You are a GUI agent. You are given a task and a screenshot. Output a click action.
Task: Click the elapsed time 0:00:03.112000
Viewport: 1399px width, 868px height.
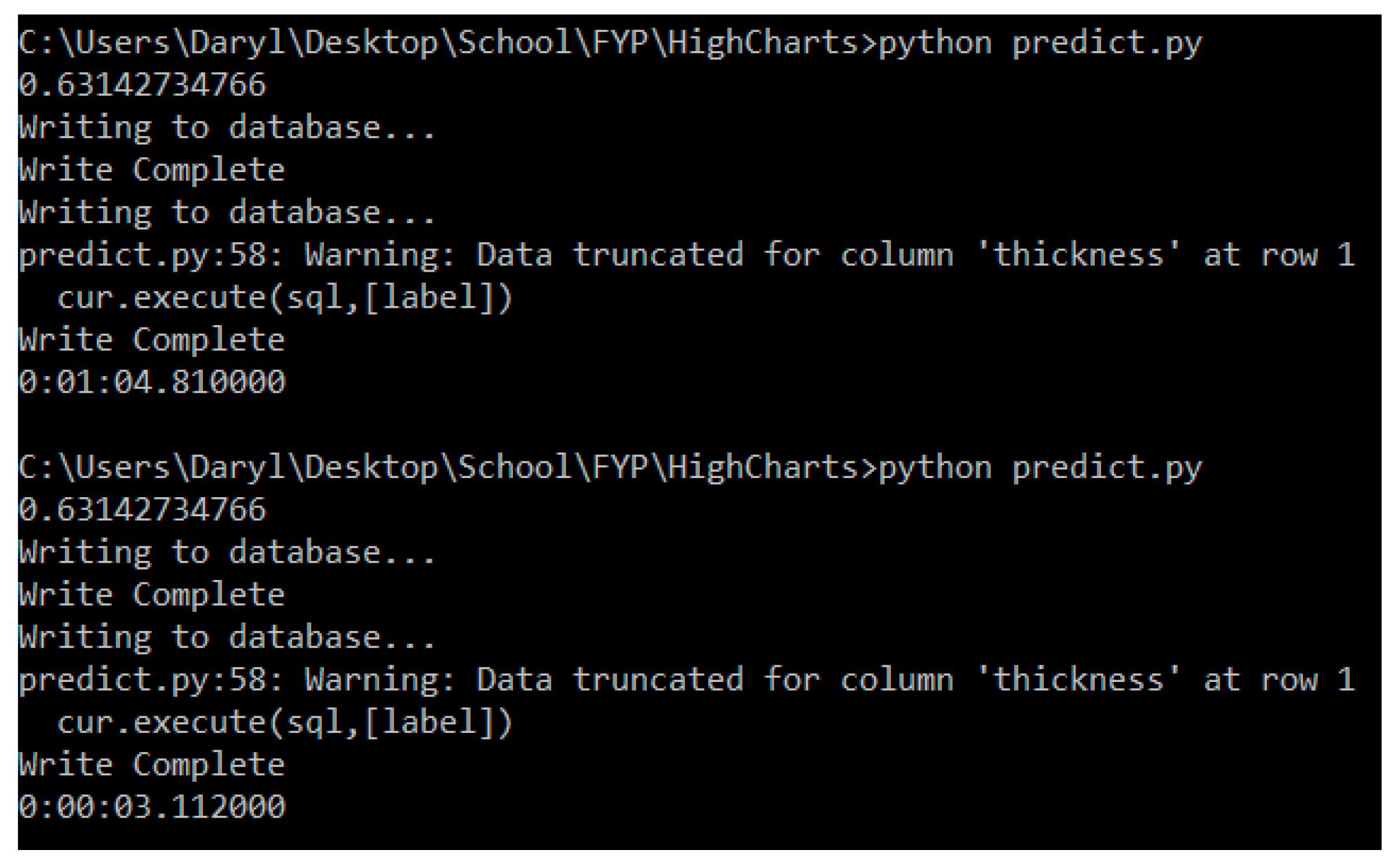click(152, 807)
